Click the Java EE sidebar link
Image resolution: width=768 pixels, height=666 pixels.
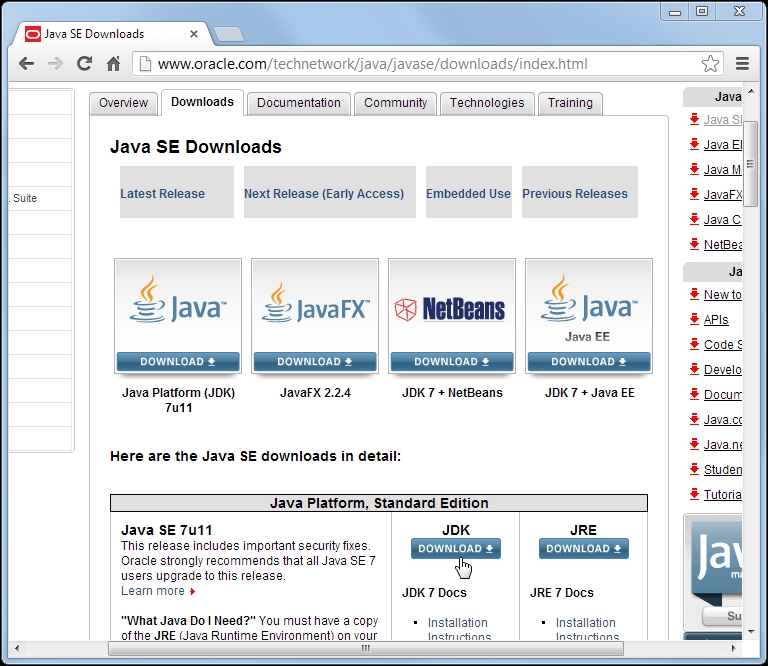[722, 144]
